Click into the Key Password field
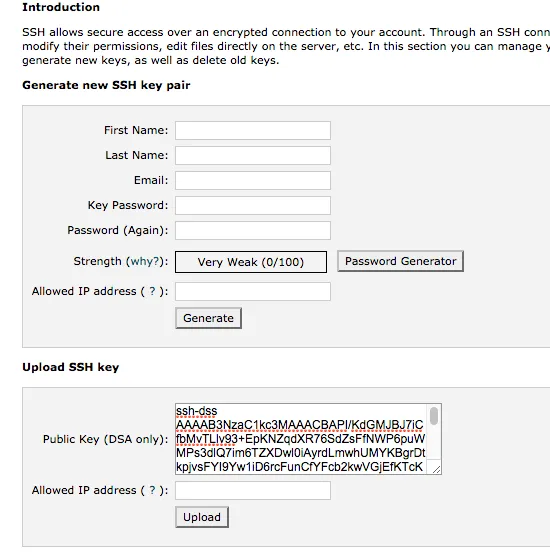This screenshot has height=558, width=550. (253, 205)
